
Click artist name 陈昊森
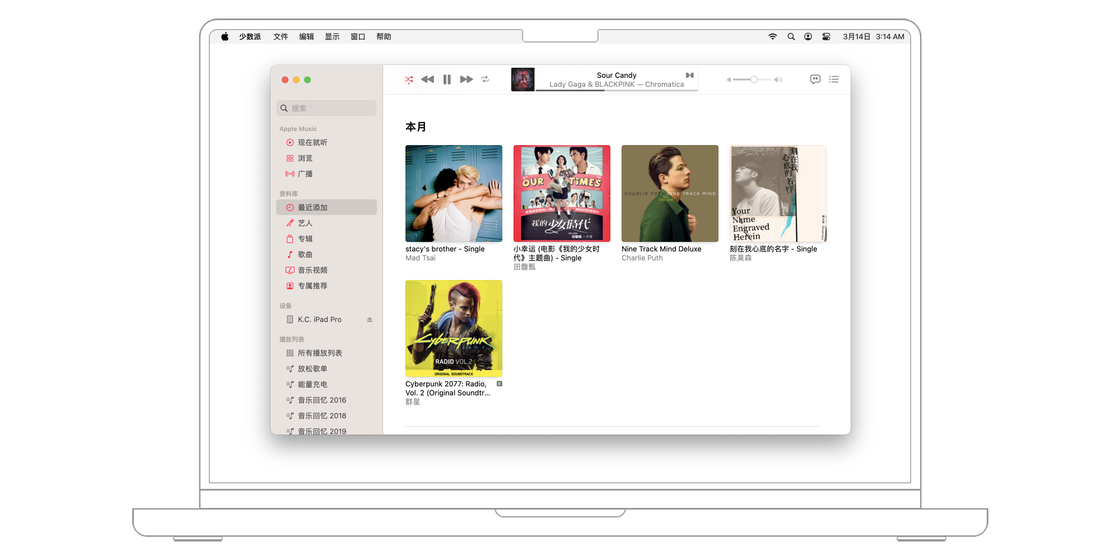pos(740,258)
